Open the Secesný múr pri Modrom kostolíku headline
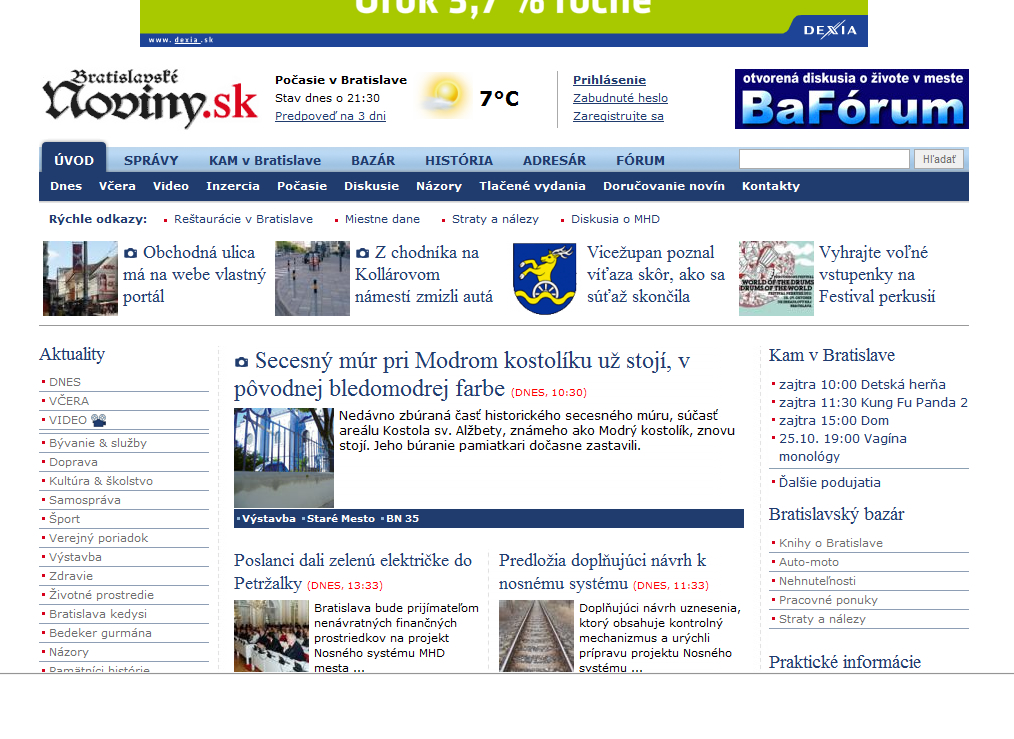1014x739 pixels. (x=462, y=374)
